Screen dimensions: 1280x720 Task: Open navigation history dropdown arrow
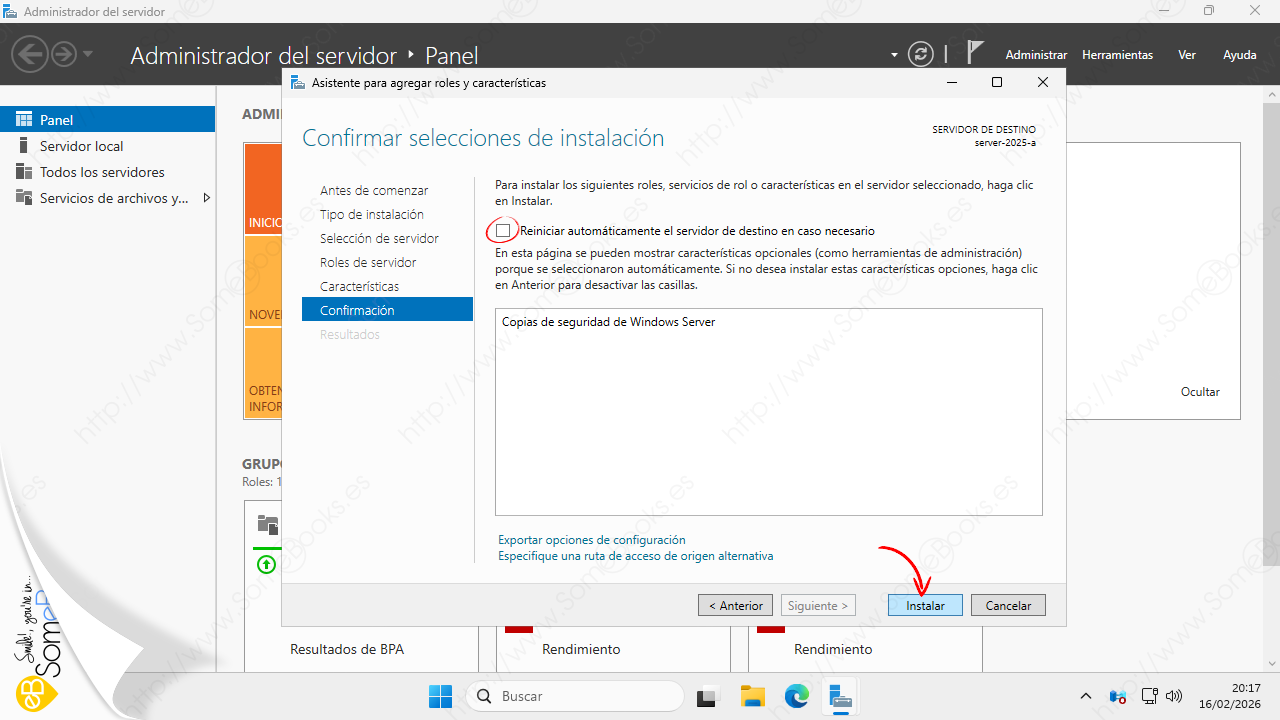coord(88,55)
